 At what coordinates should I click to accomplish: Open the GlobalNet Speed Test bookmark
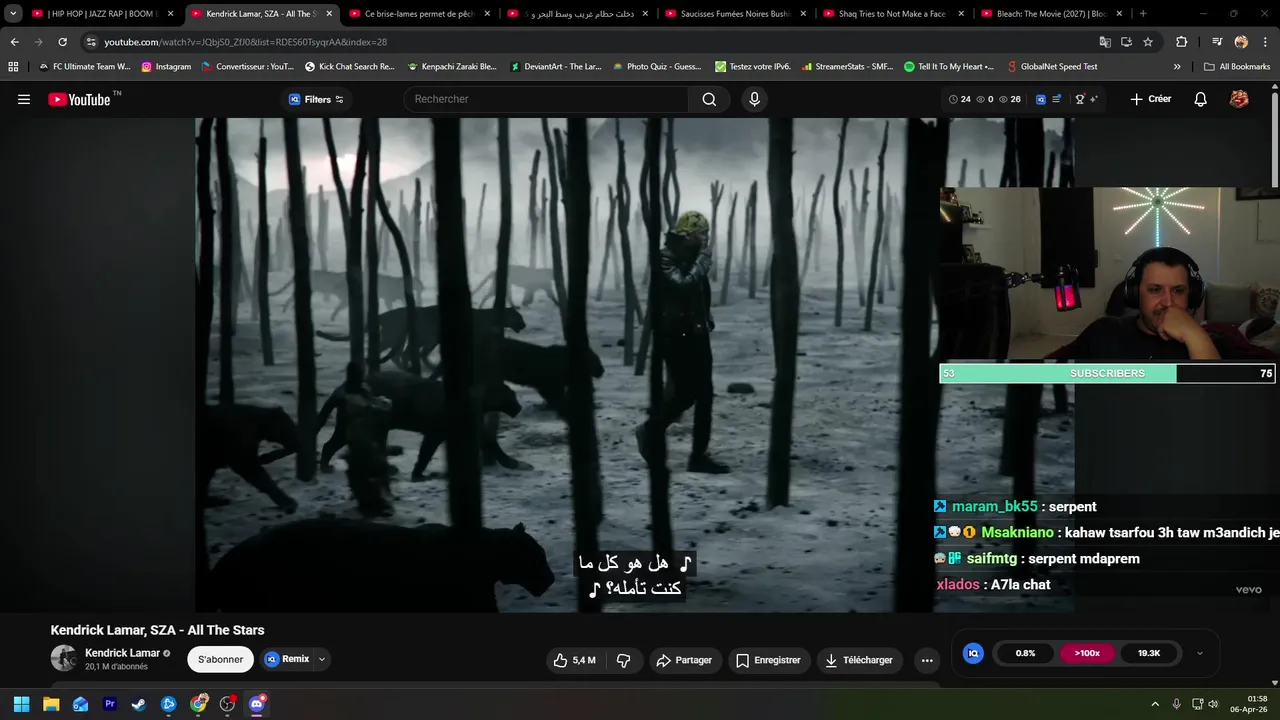coord(1051,67)
